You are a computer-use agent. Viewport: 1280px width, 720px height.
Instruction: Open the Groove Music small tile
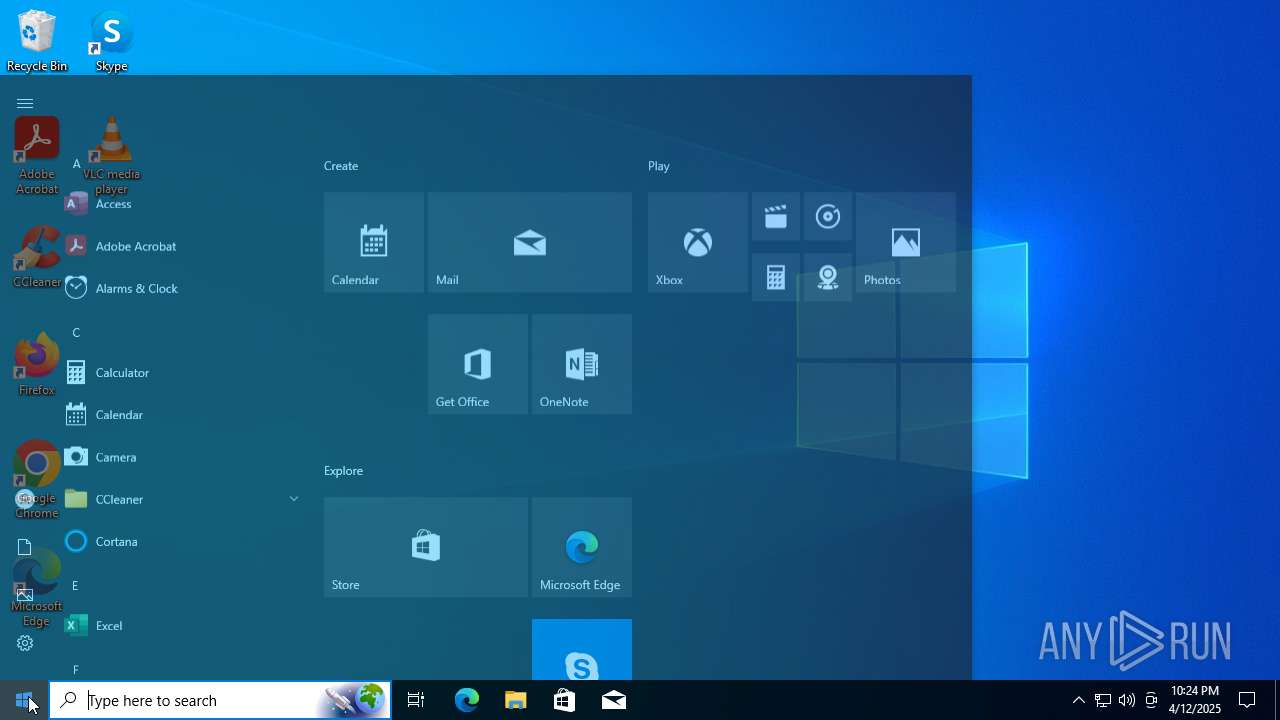(x=828, y=216)
